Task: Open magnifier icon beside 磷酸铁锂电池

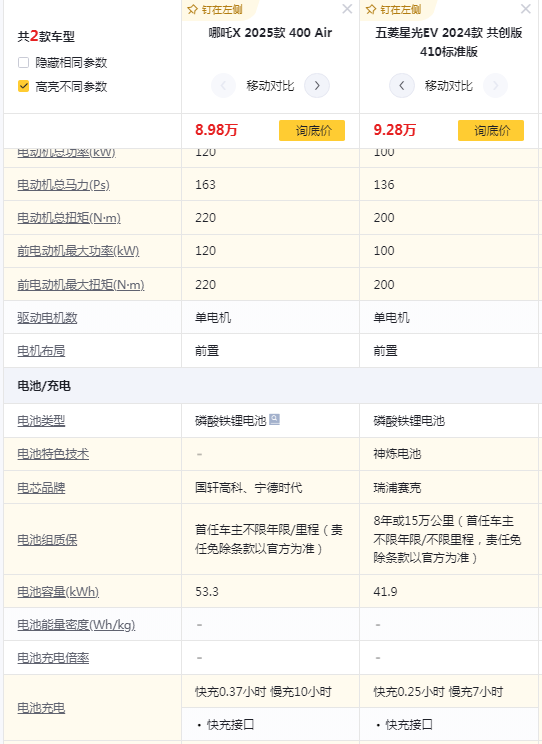Action: [274, 419]
